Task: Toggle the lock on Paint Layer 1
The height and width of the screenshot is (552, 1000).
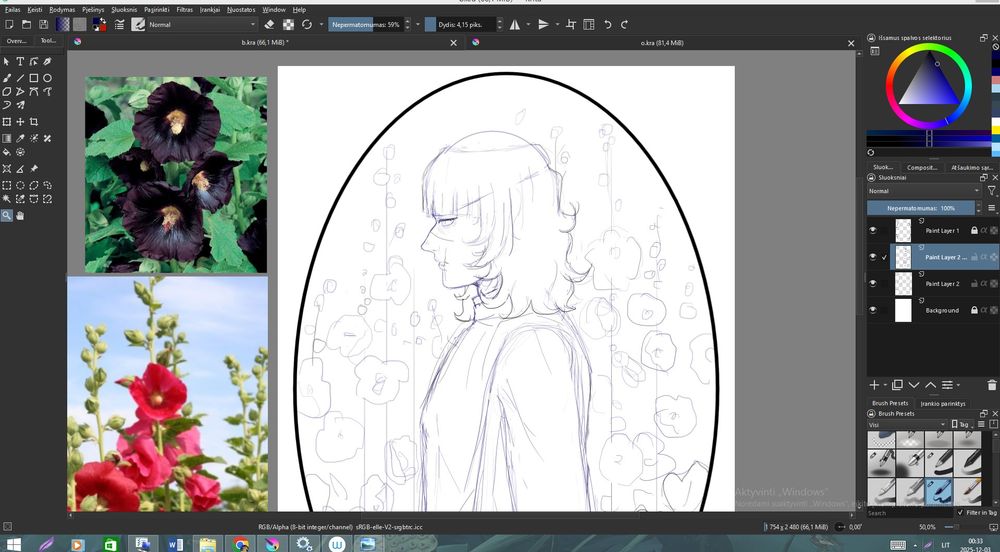Action: tap(974, 230)
